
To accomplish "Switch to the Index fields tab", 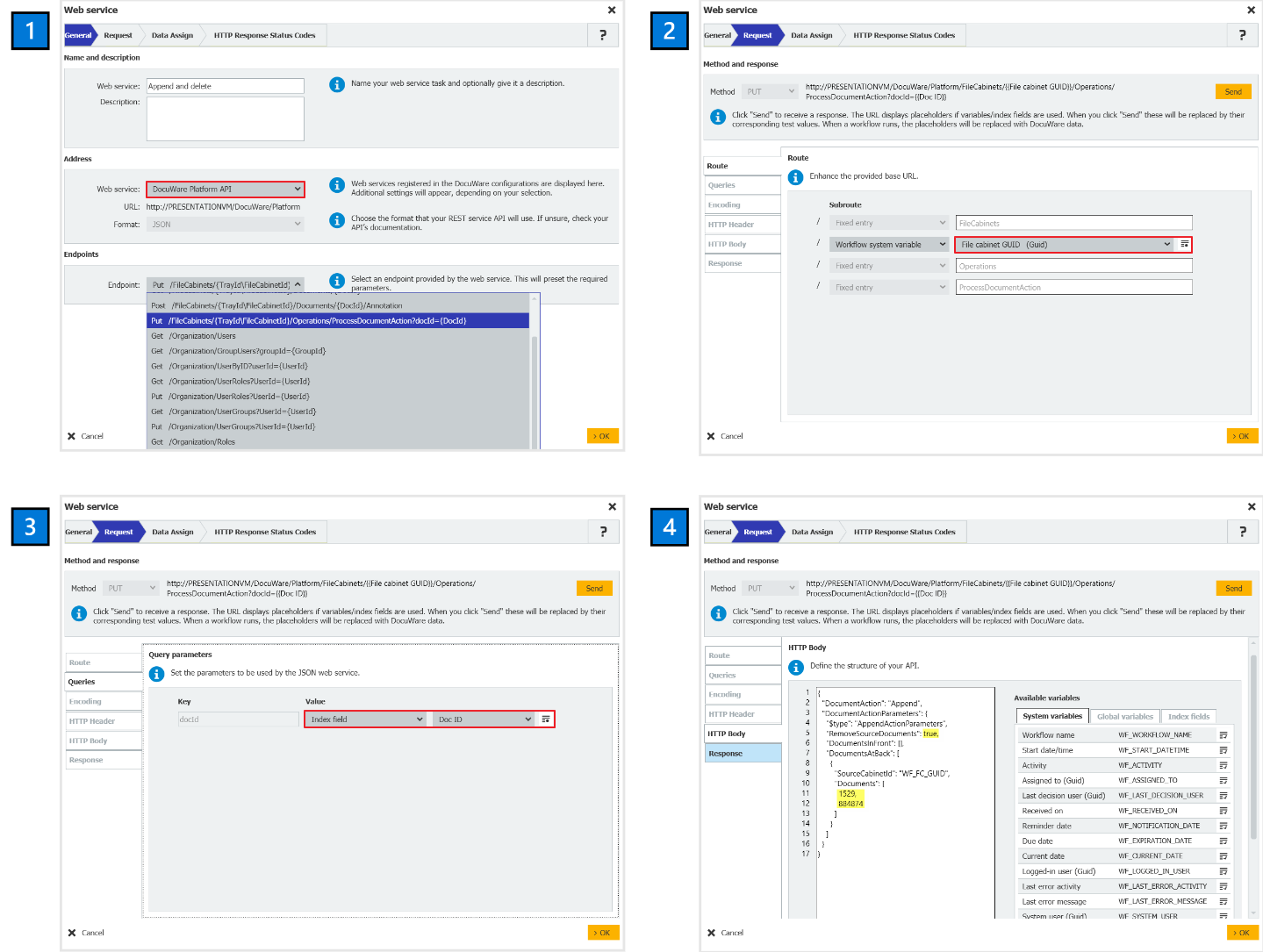I will click(1188, 717).
